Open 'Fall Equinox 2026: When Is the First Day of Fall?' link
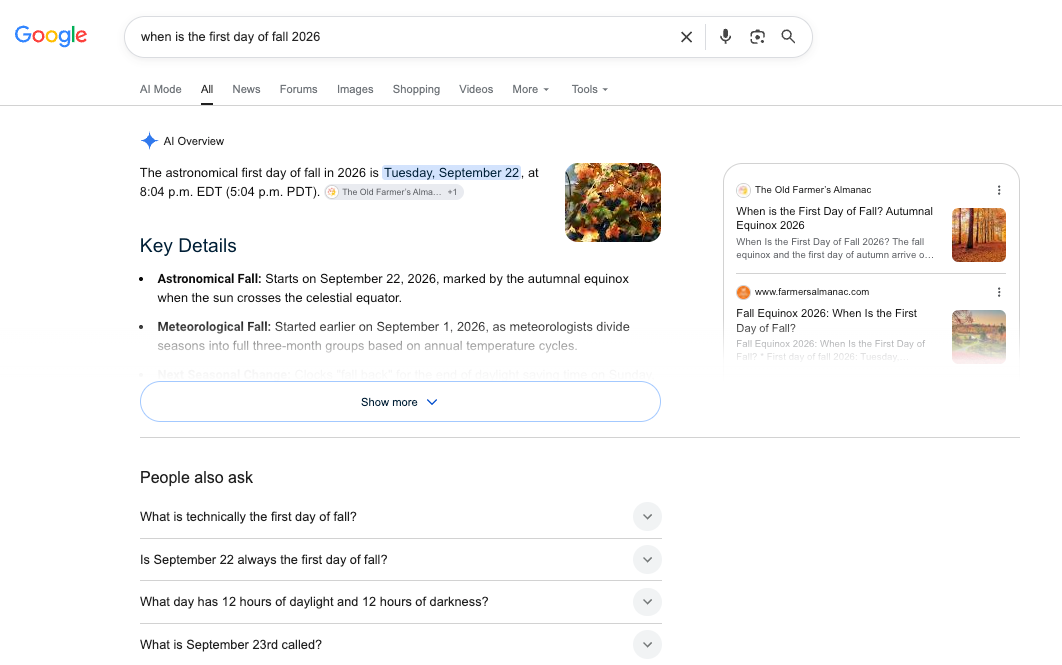Viewport: 1062px width, 665px height. [826, 320]
